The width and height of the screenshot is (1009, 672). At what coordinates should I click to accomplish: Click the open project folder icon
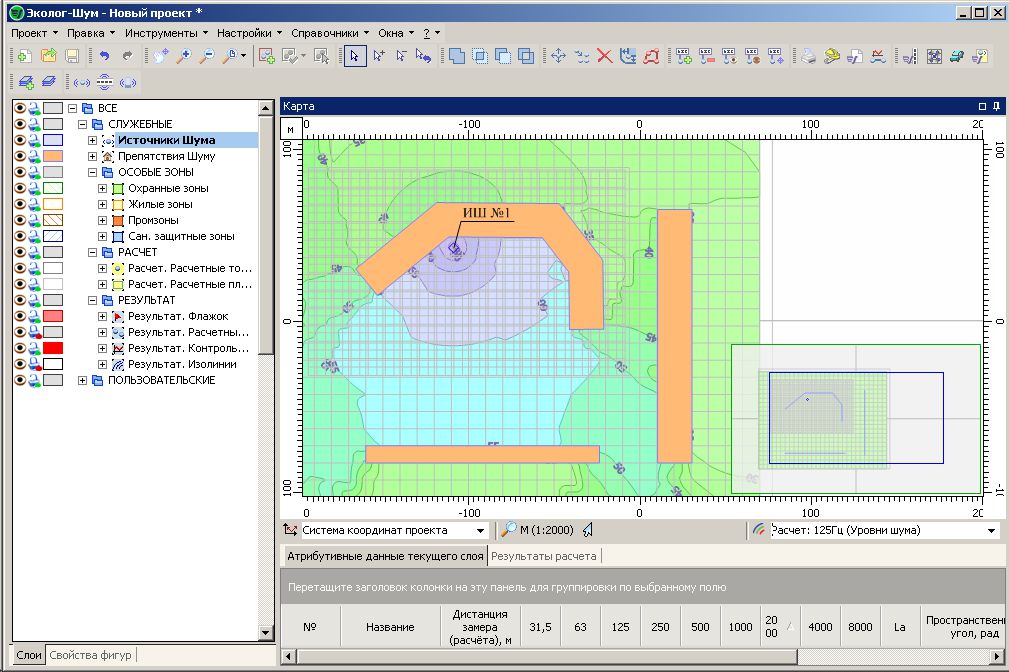[x=47, y=57]
